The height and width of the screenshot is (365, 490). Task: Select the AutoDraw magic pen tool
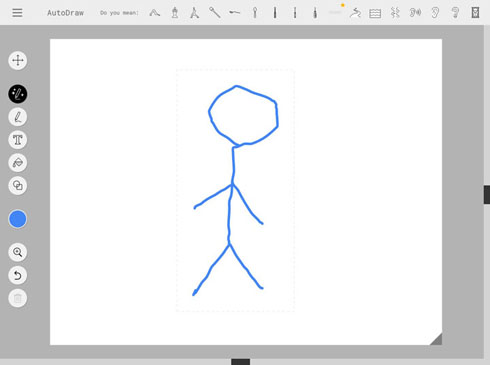[18, 94]
